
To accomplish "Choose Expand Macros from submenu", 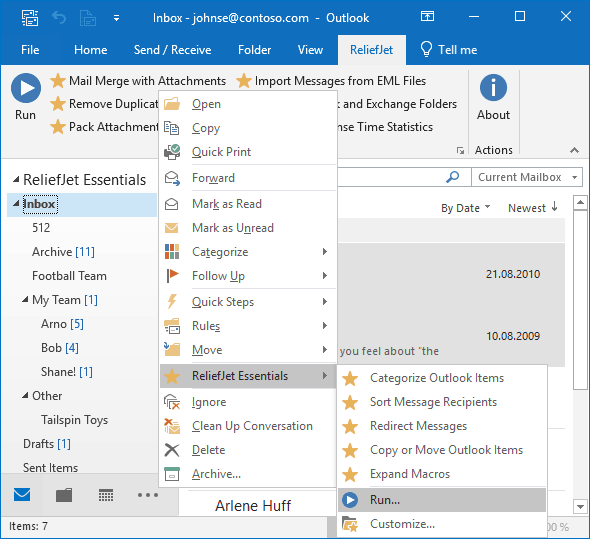I will pos(442,474).
